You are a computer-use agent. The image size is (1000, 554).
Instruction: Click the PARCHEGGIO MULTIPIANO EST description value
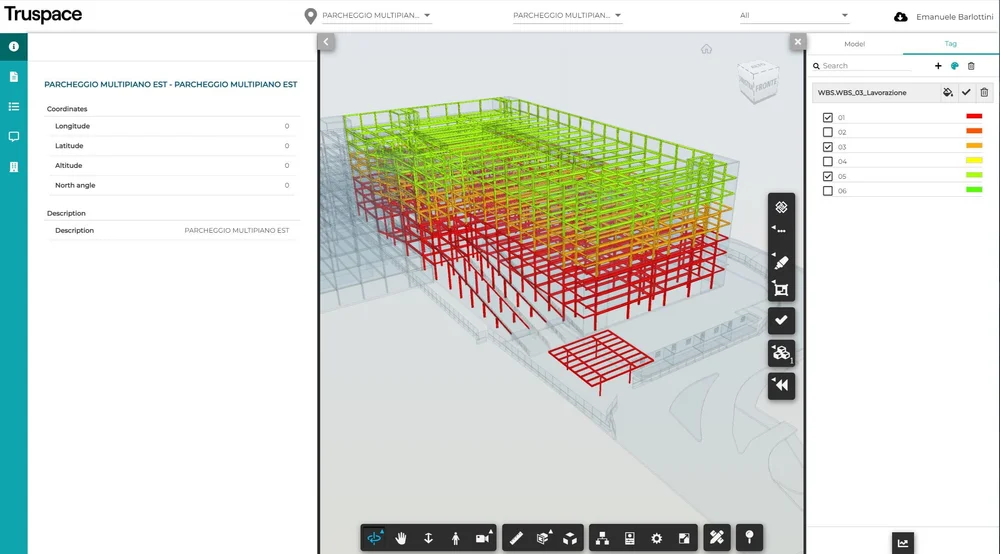point(237,230)
